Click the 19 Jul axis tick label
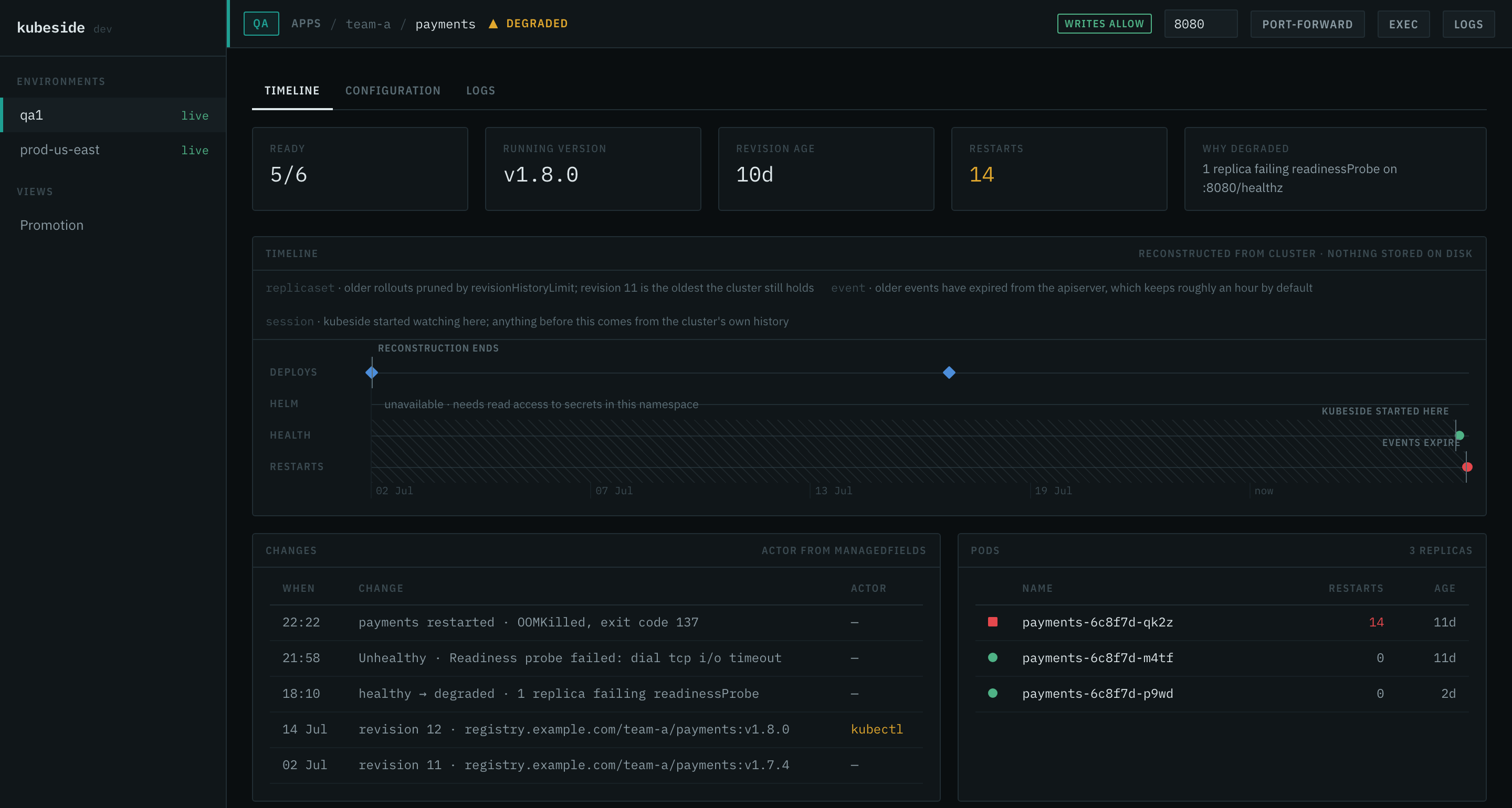This screenshot has width=1512, height=808. 1053,491
